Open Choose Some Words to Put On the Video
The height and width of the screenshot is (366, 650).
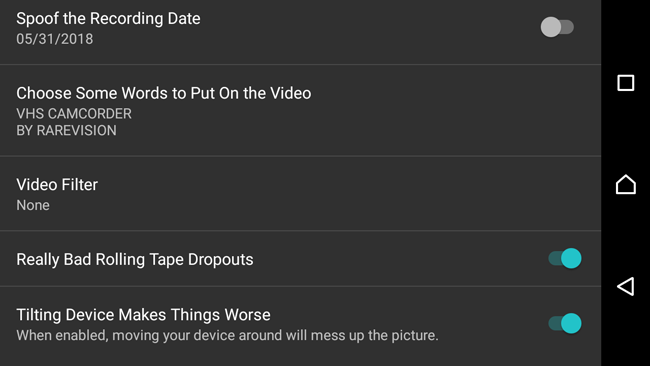pos(301,110)
